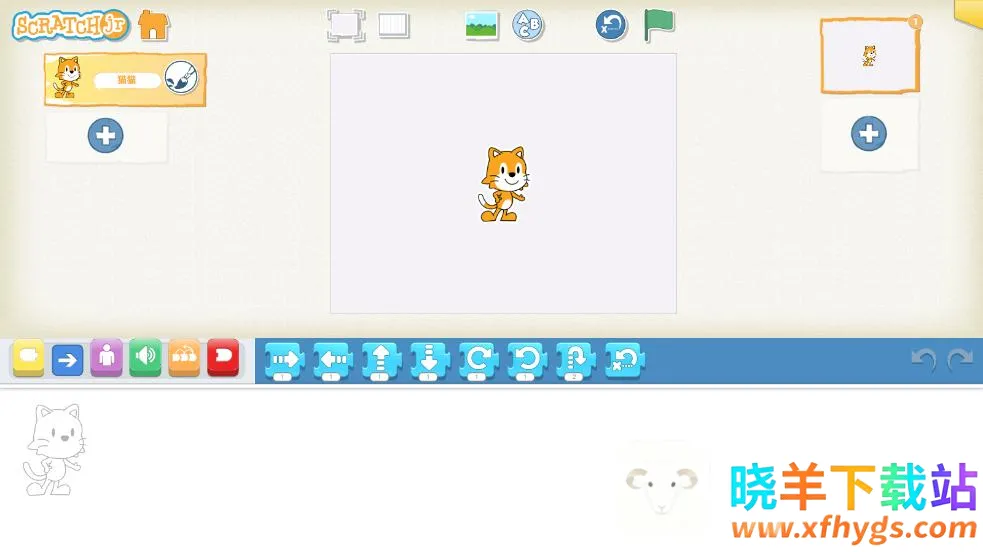Click the cat character name field
Screen dimensions: 983x552
click(127, 80)
